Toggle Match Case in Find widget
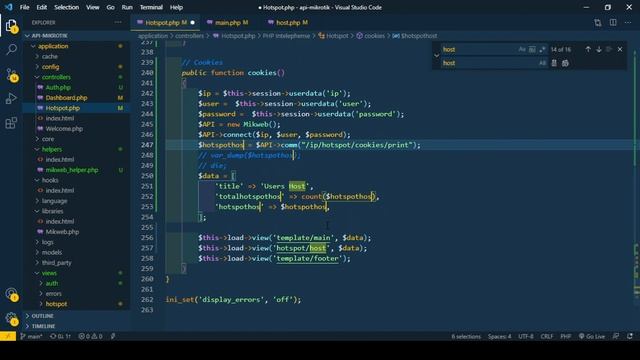This screenshot has width=640, height=360. click(522, 49)
